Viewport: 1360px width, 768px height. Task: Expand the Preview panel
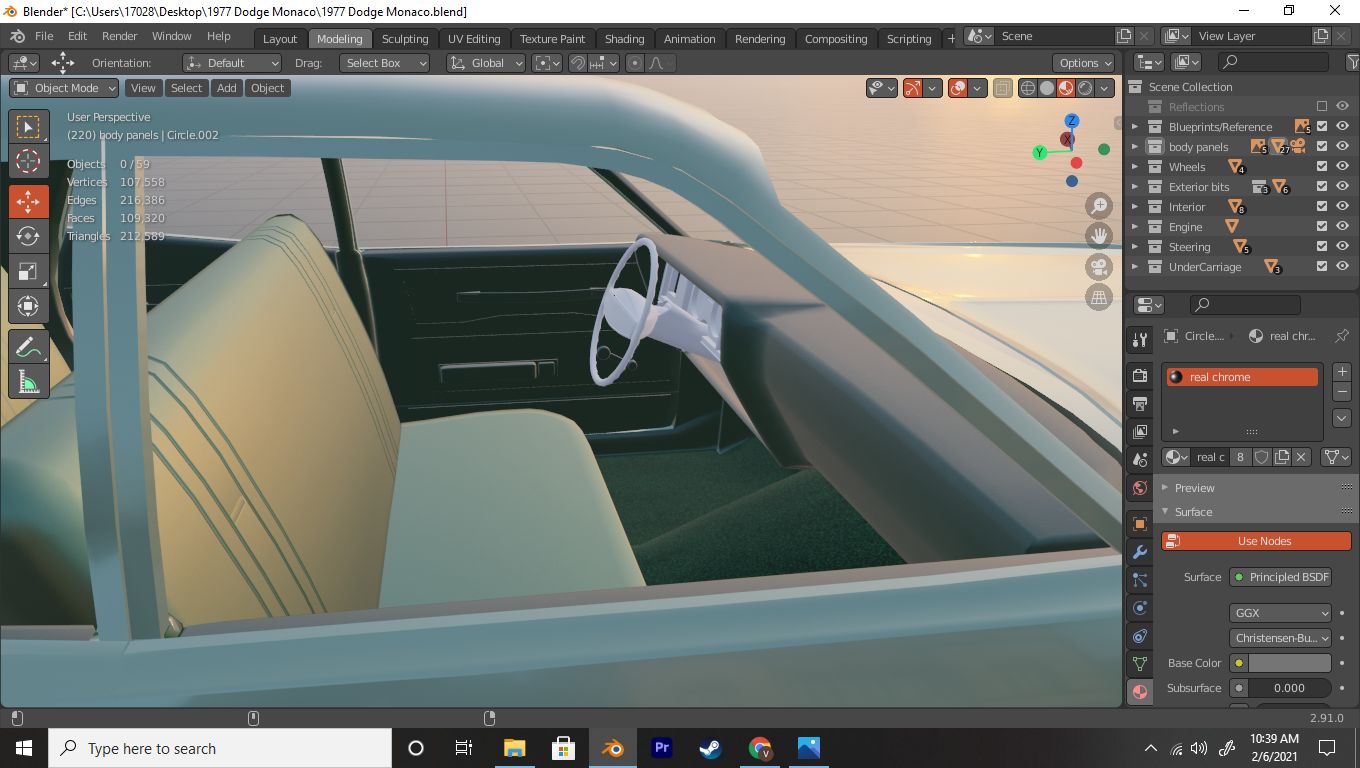[1194, 488]
